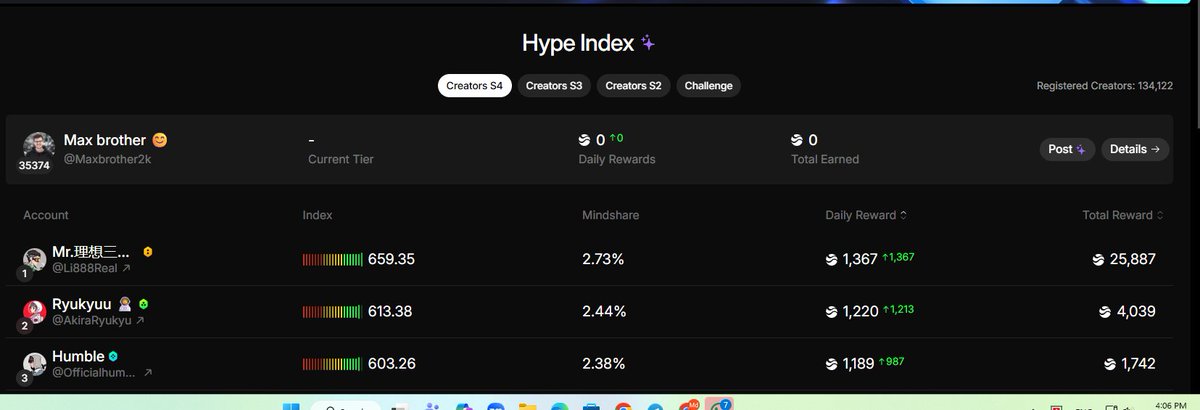This screenshot has width=1200, height=410.
Task: Click the 35374 rank badge
Action: pos(34,166)
